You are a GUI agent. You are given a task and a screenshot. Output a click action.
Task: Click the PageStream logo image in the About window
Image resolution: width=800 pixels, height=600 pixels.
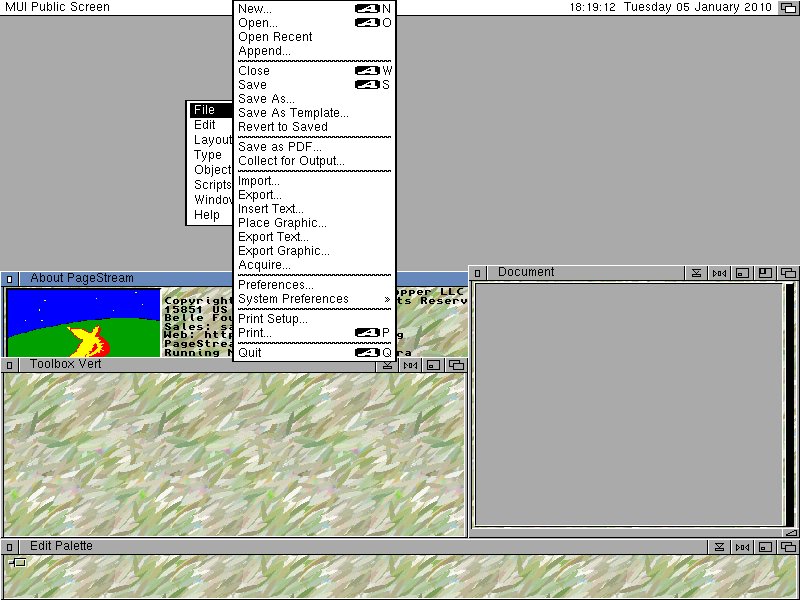[83, 321]
